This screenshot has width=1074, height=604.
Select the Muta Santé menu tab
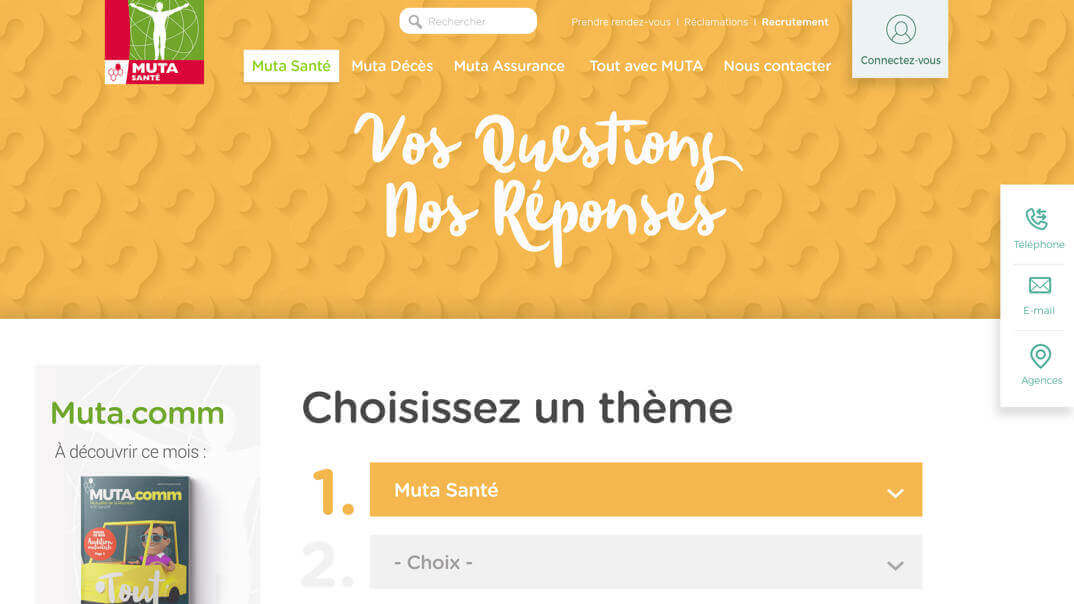(x=291, y=66)
